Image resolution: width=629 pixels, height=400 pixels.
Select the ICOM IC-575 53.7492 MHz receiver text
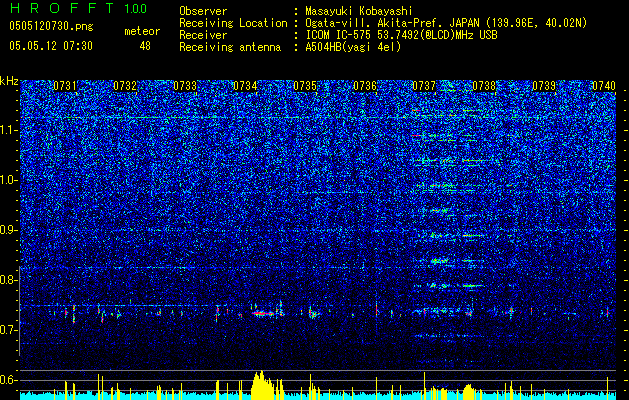[x=401, y=35]
